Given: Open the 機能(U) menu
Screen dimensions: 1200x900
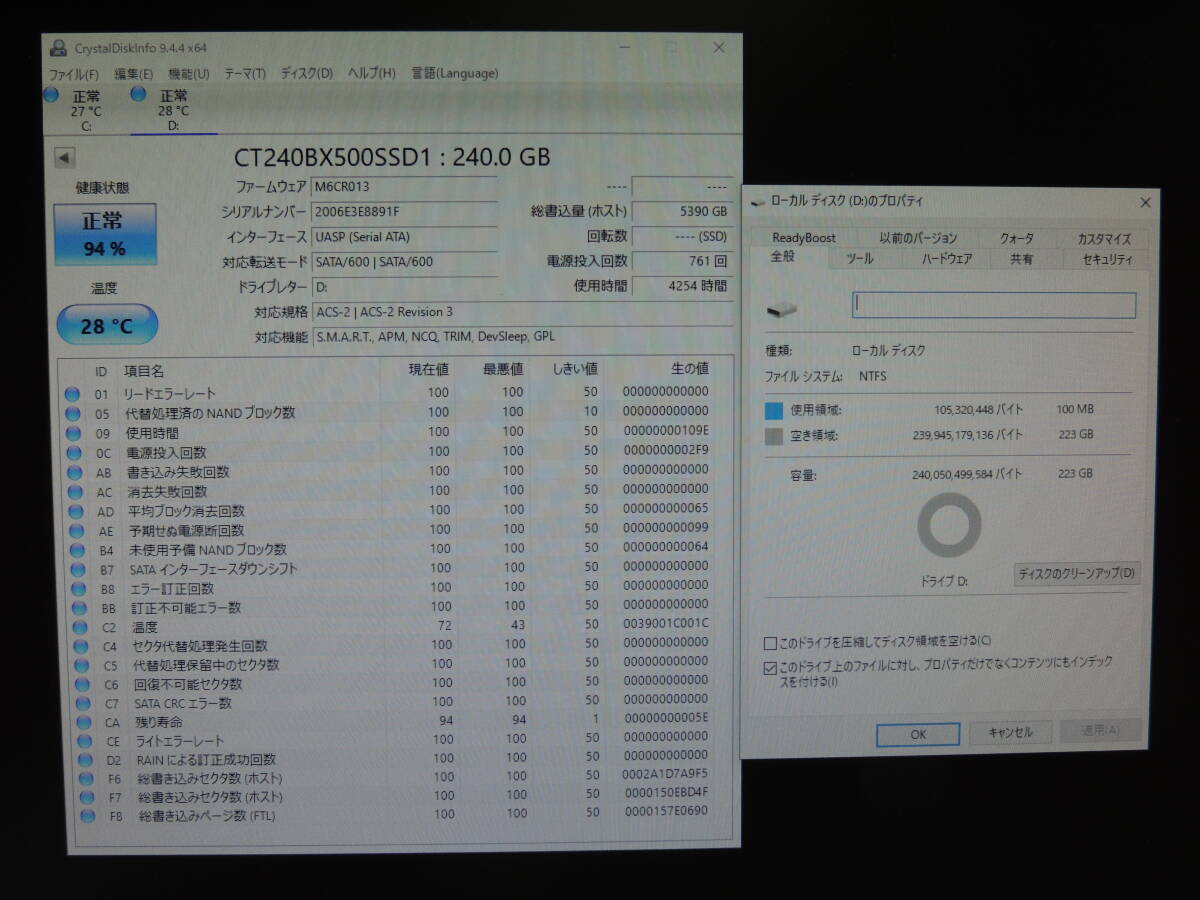Looking at the screenshot, I should pos(189,74).
